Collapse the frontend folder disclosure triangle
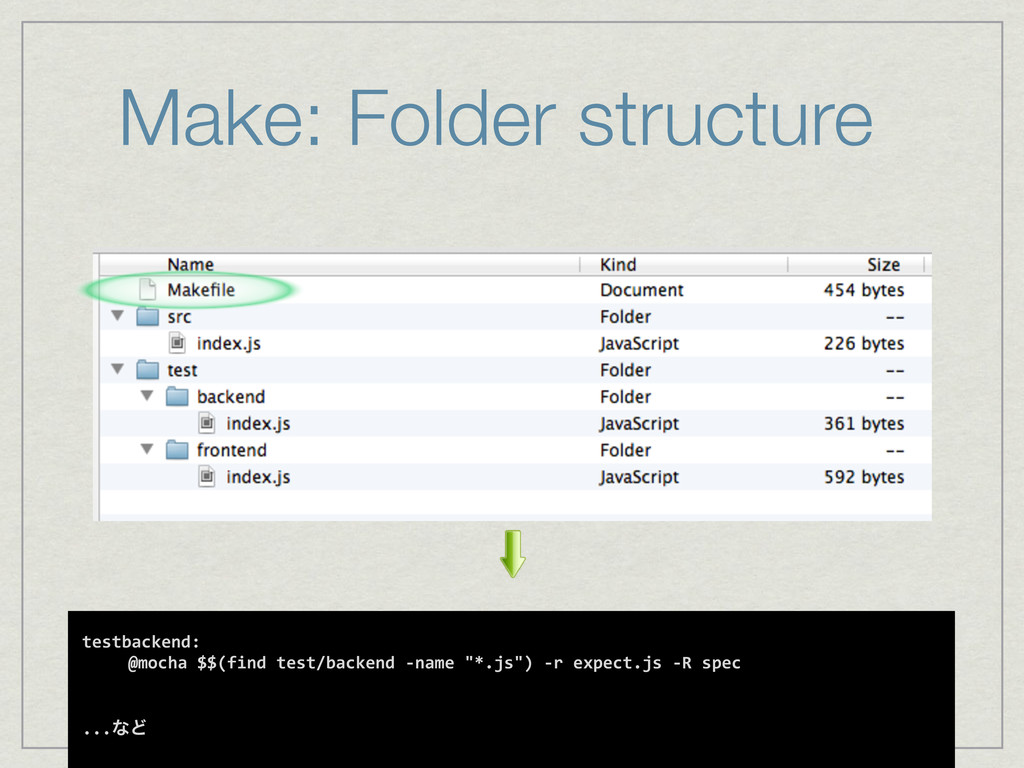This screenshot has height=768, width=1024. (x=147, y=449)
